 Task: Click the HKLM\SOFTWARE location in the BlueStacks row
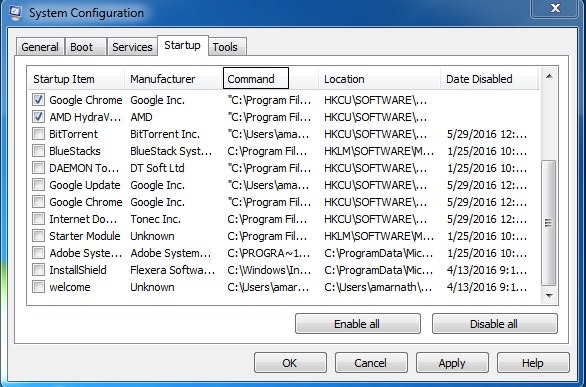[379, 151]
